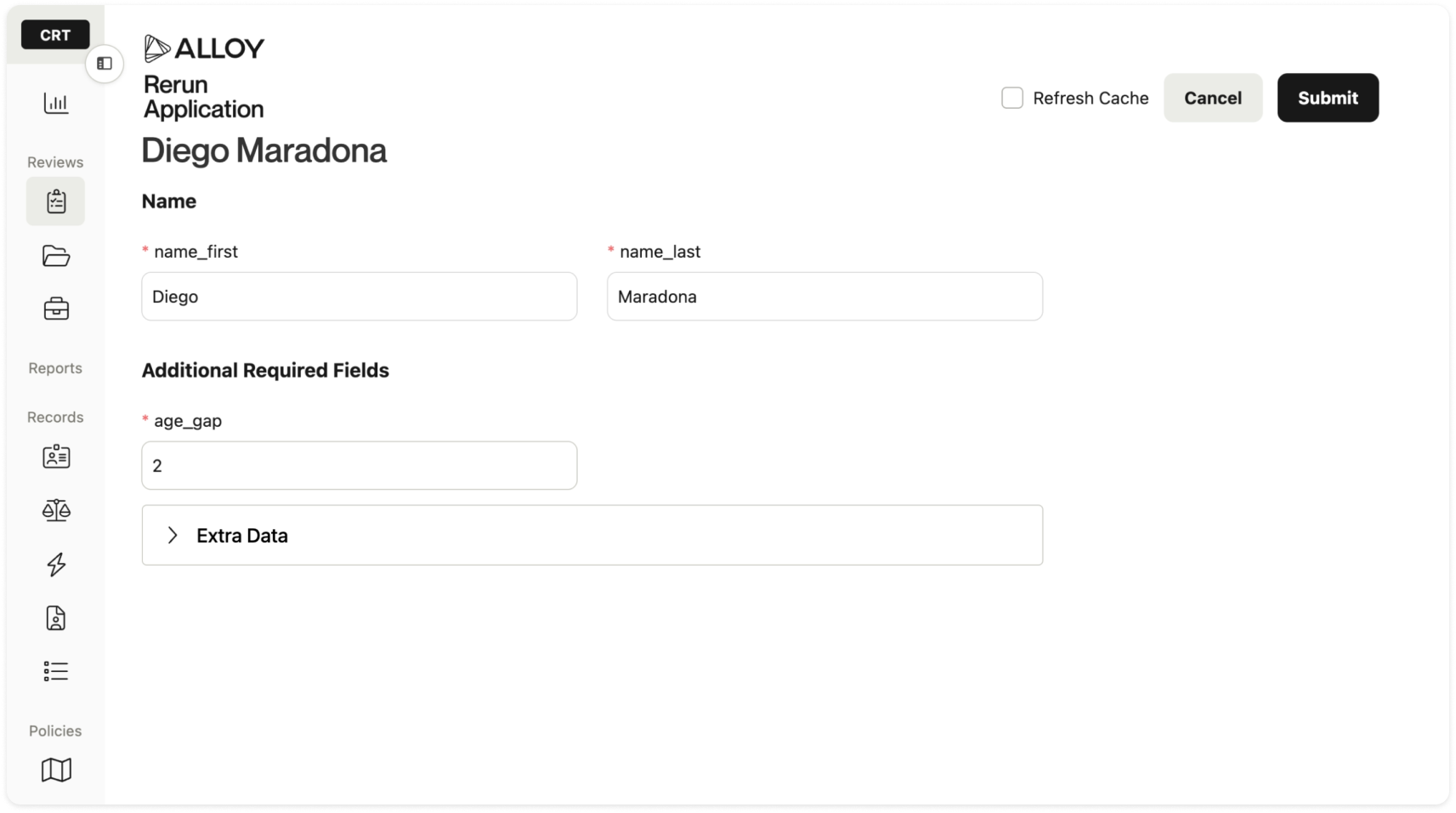Focus the name_first input field

(x=360, y=296)
